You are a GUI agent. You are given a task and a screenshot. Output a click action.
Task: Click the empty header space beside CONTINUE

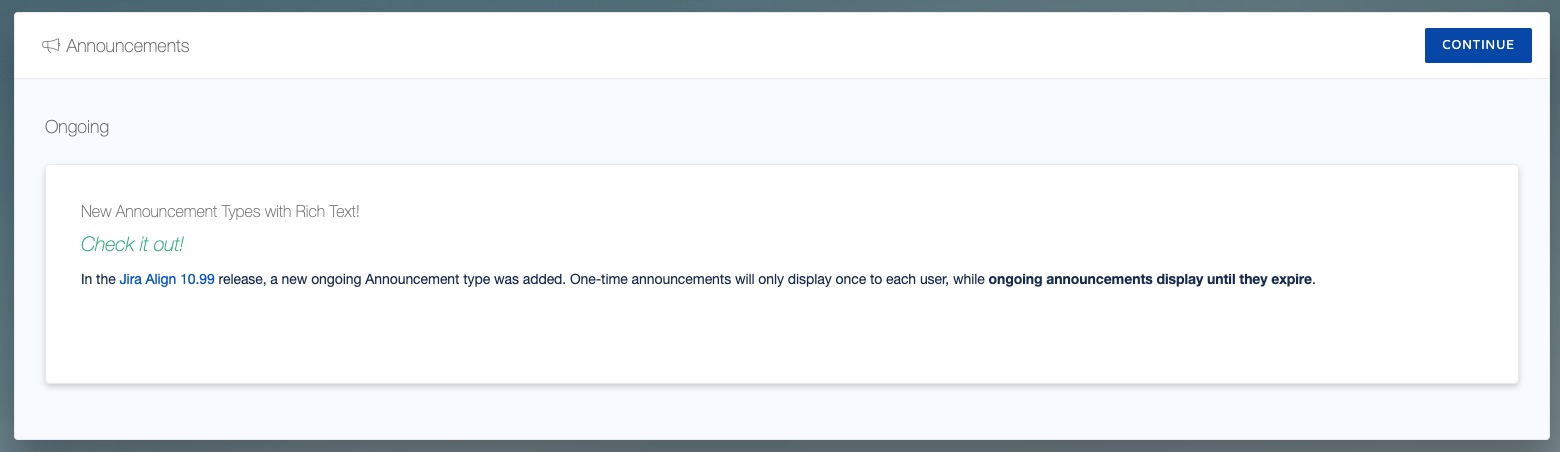(800, 46)
